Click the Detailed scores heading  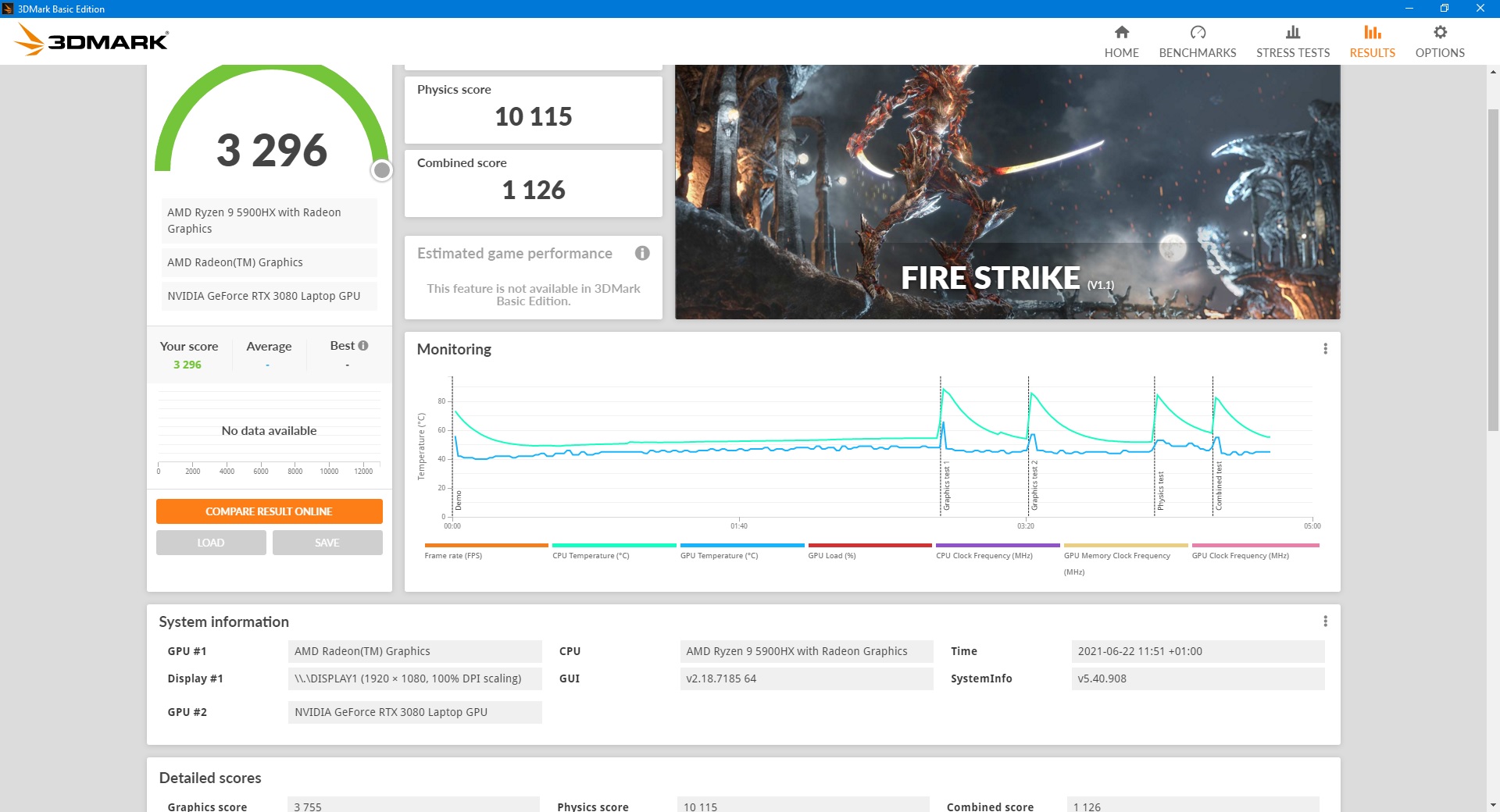[210, 778]
